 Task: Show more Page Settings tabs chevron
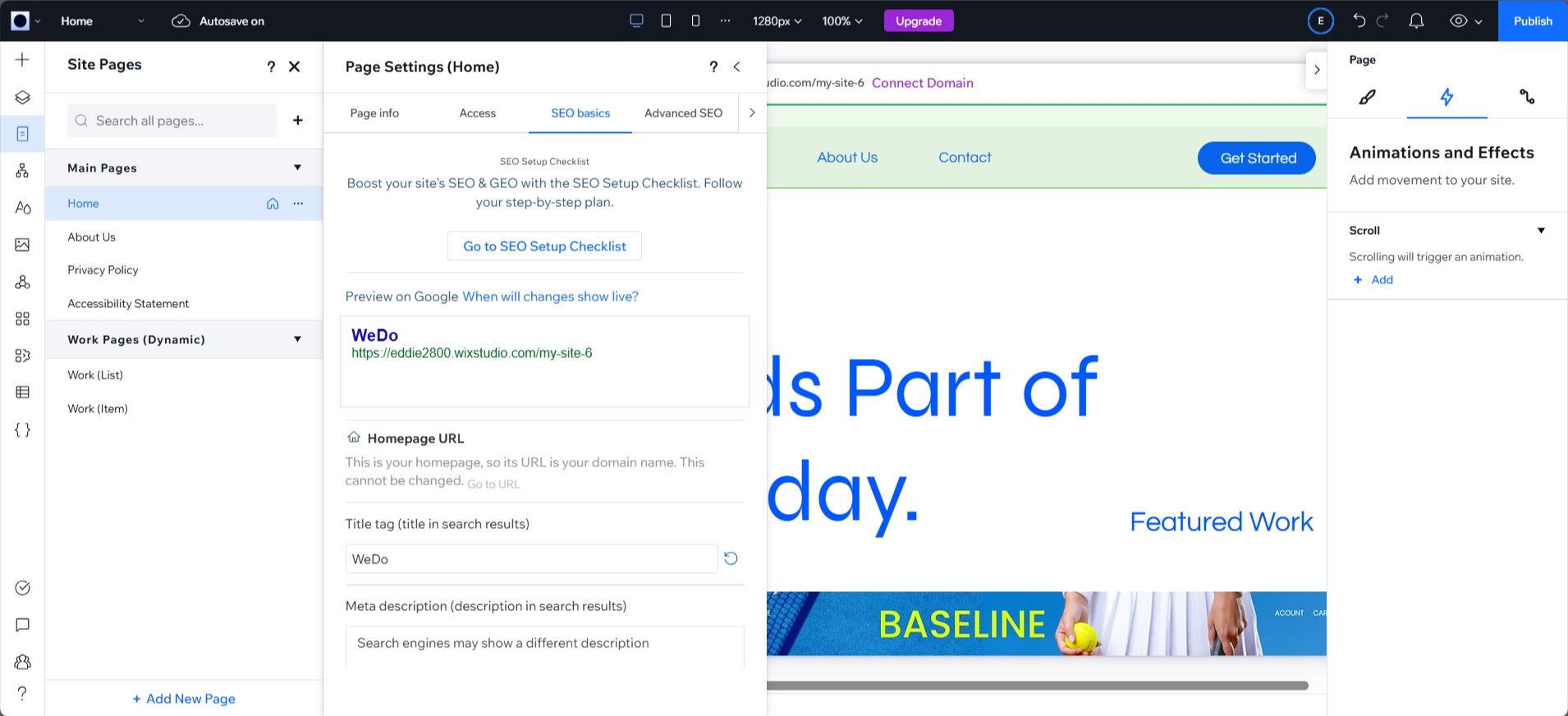click(751, 113)
